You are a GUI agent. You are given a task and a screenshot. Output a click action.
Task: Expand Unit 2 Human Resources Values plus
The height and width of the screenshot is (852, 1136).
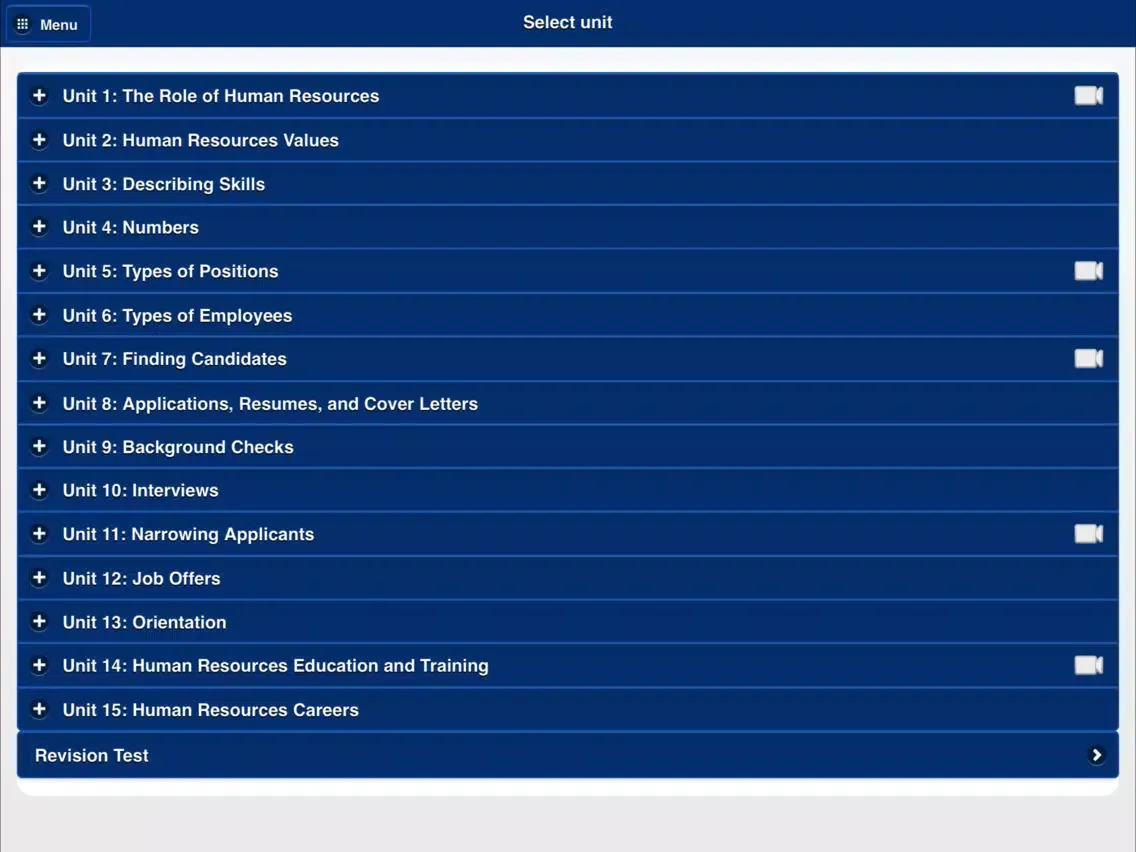tap(39, 140)
